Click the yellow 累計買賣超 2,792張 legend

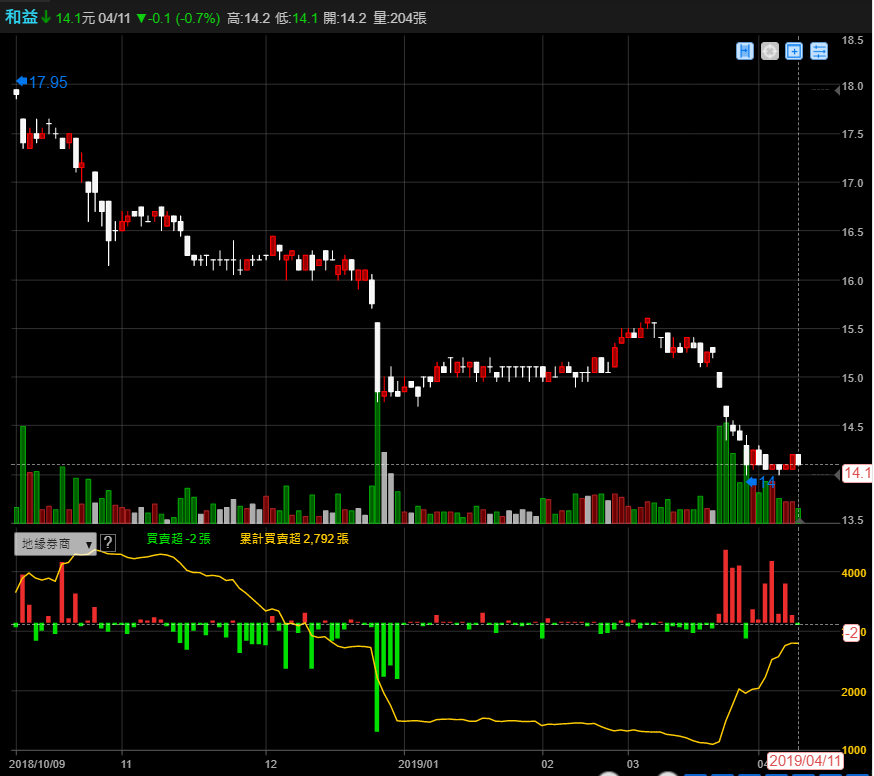coord(294,538)
